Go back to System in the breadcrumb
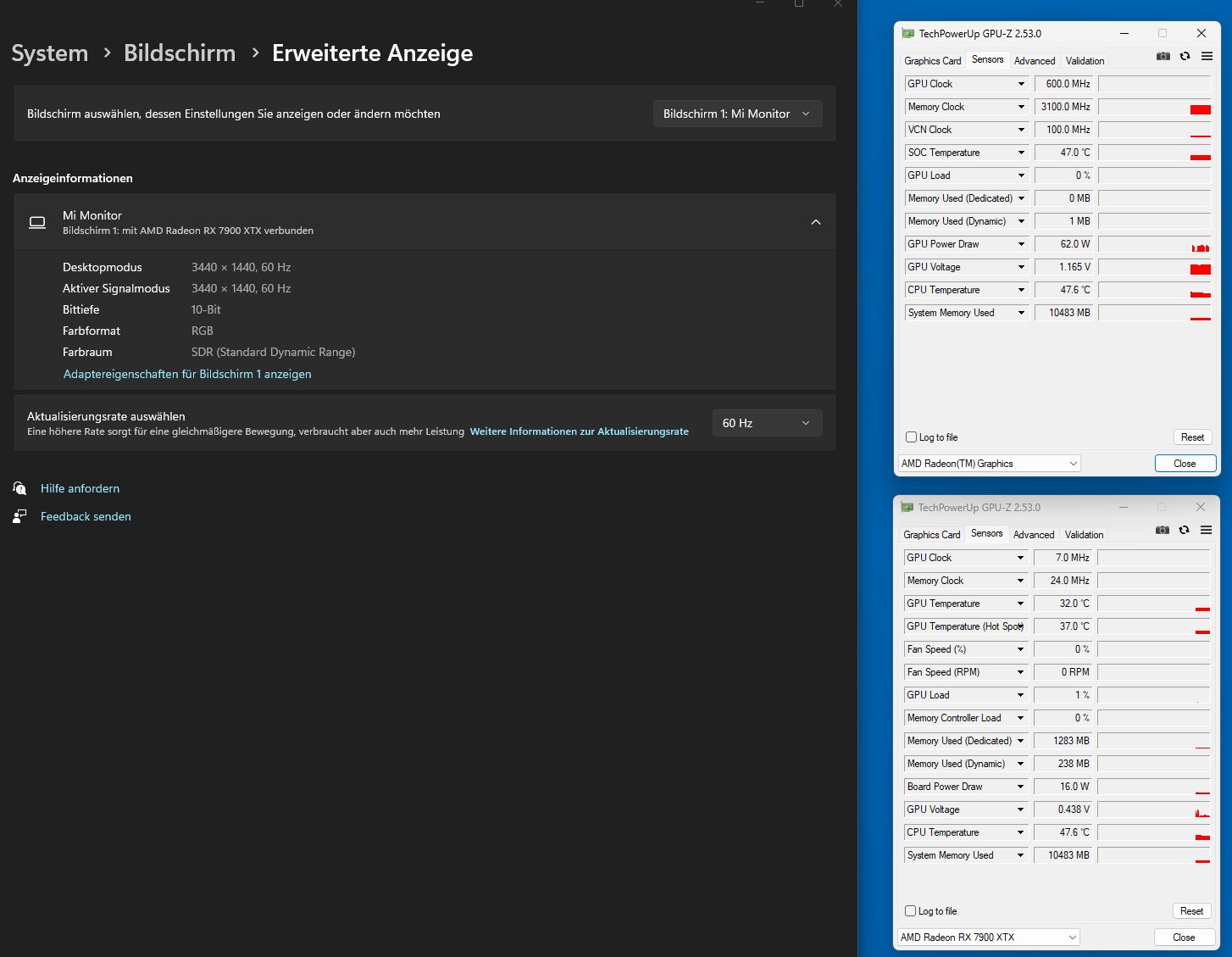Screen dimensions: 1232x957 [50, 53]
